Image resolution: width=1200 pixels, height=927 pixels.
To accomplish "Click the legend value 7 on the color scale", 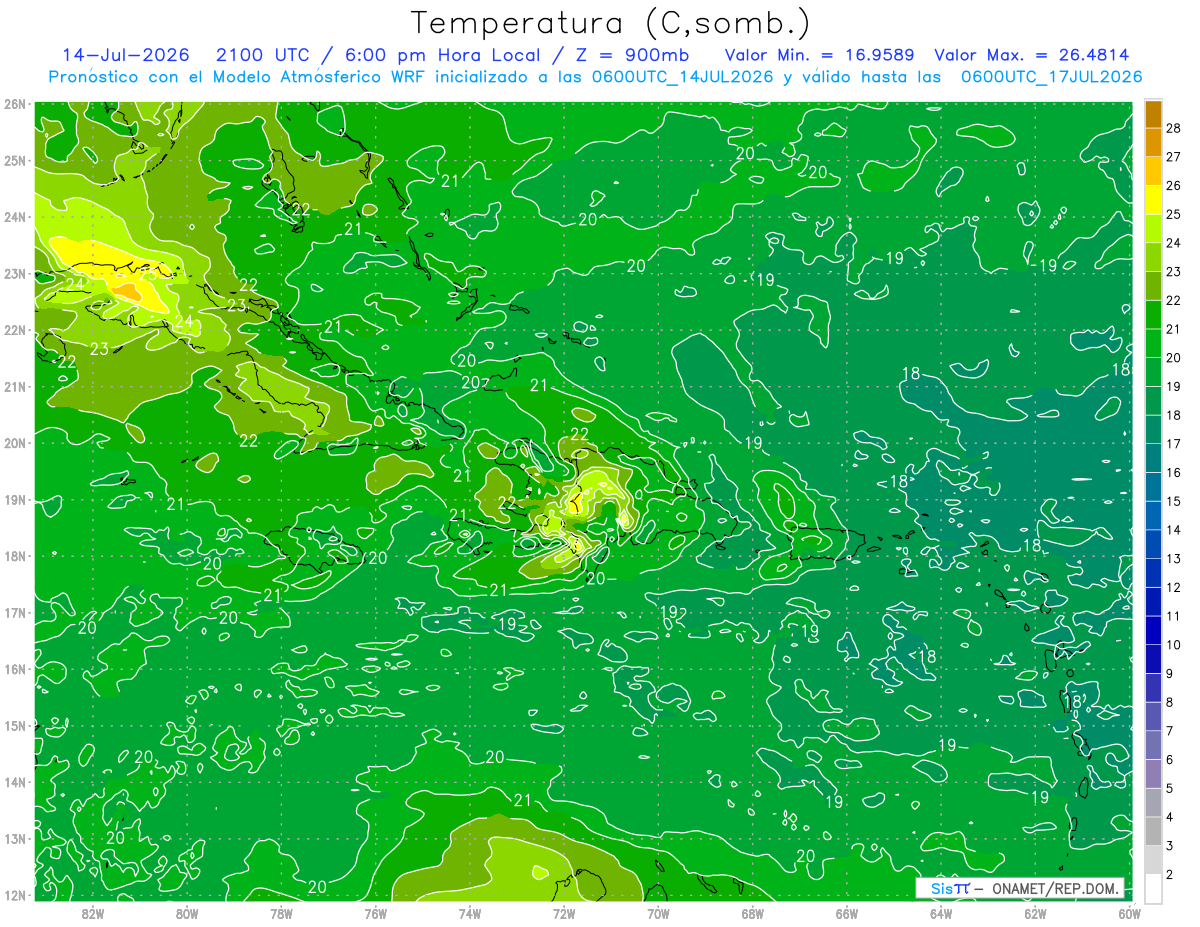I will point(1170,731).
